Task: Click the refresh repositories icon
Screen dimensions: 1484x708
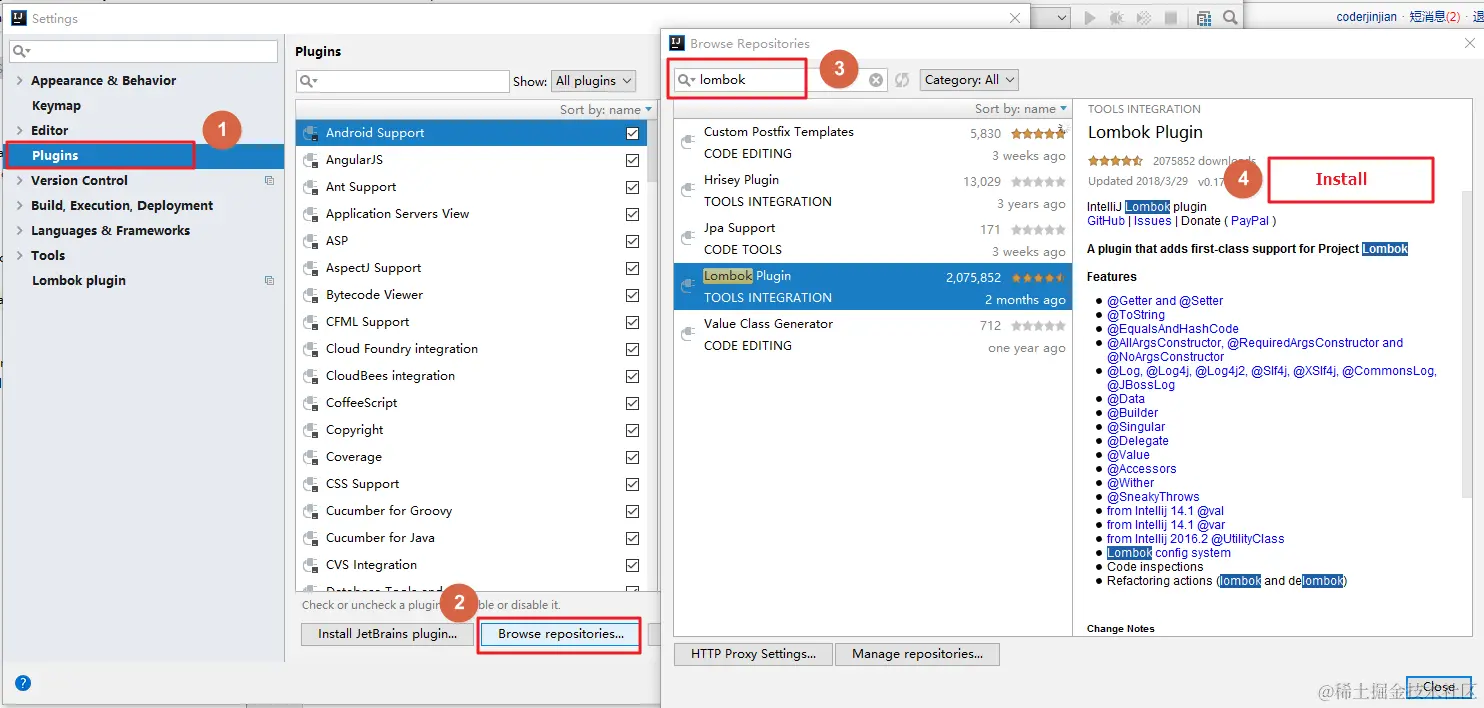Action: coord(902,80)
